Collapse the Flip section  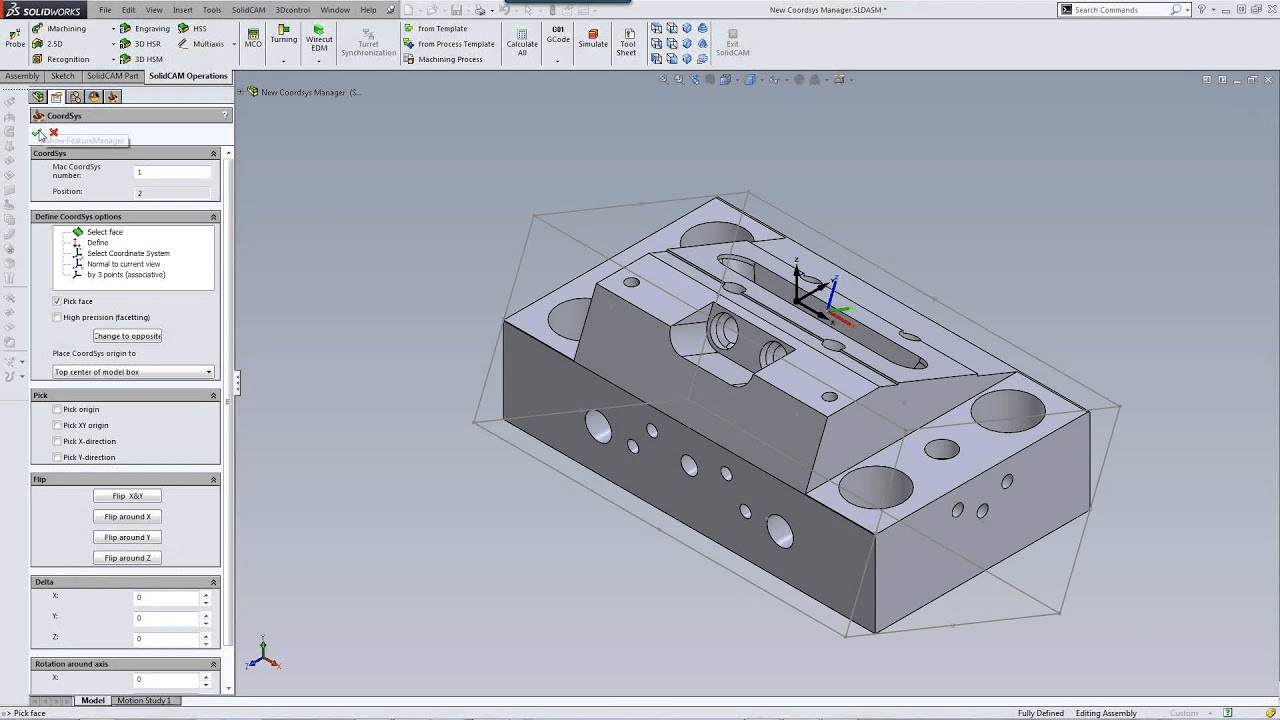213,479
